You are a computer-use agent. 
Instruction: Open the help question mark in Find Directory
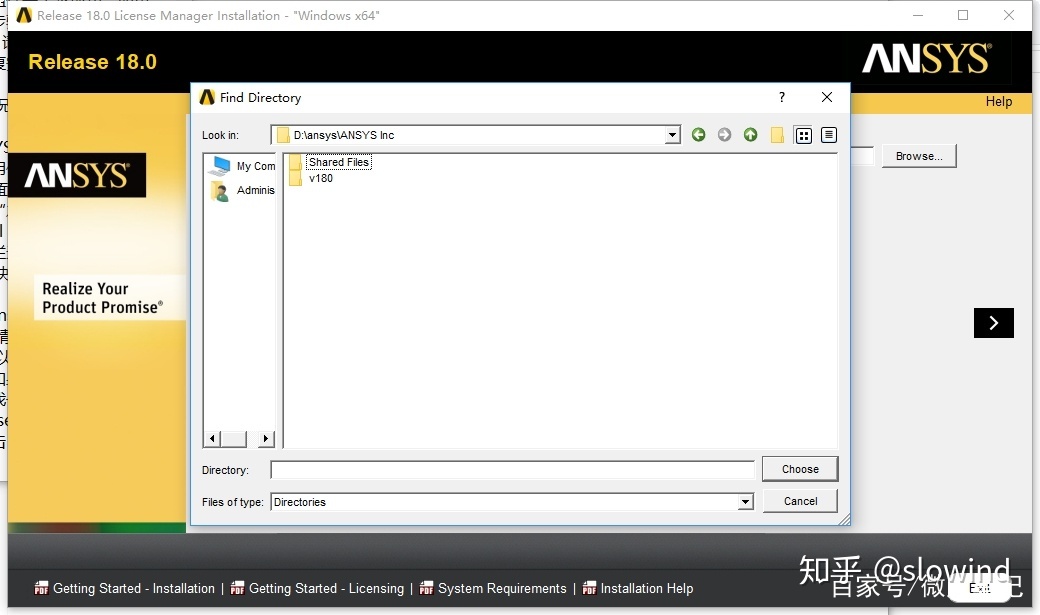(782, 98)
